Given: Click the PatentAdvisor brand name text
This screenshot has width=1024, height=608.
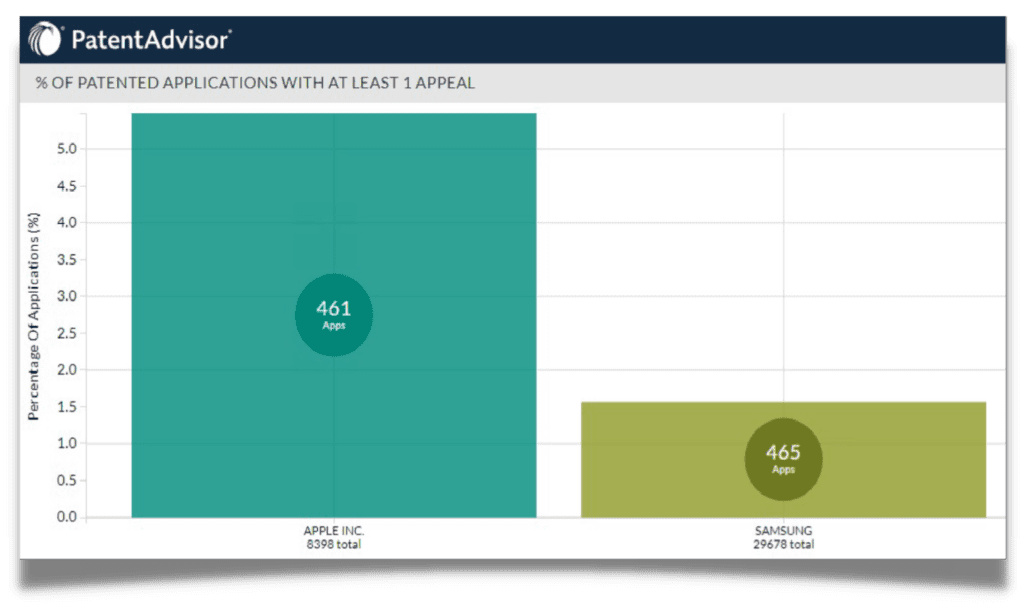Looking at the screenshot, I should 151,40.
